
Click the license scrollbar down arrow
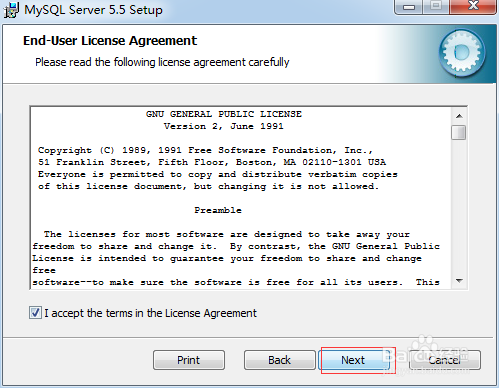[x=459, y=281]
